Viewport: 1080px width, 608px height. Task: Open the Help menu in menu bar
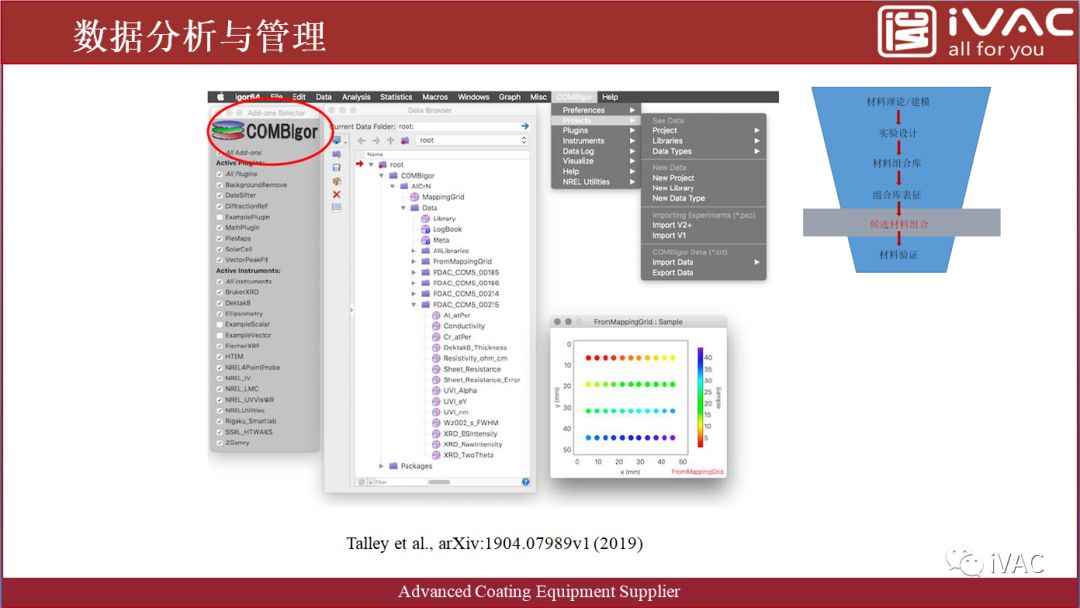[x=610, y=97]
